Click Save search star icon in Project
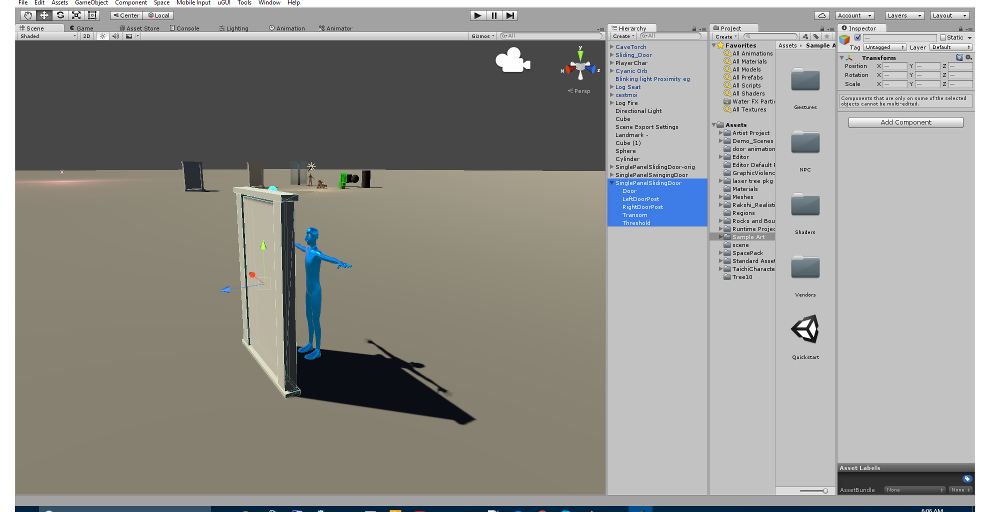This screenshot has width=990, height=512. [827, 37]
